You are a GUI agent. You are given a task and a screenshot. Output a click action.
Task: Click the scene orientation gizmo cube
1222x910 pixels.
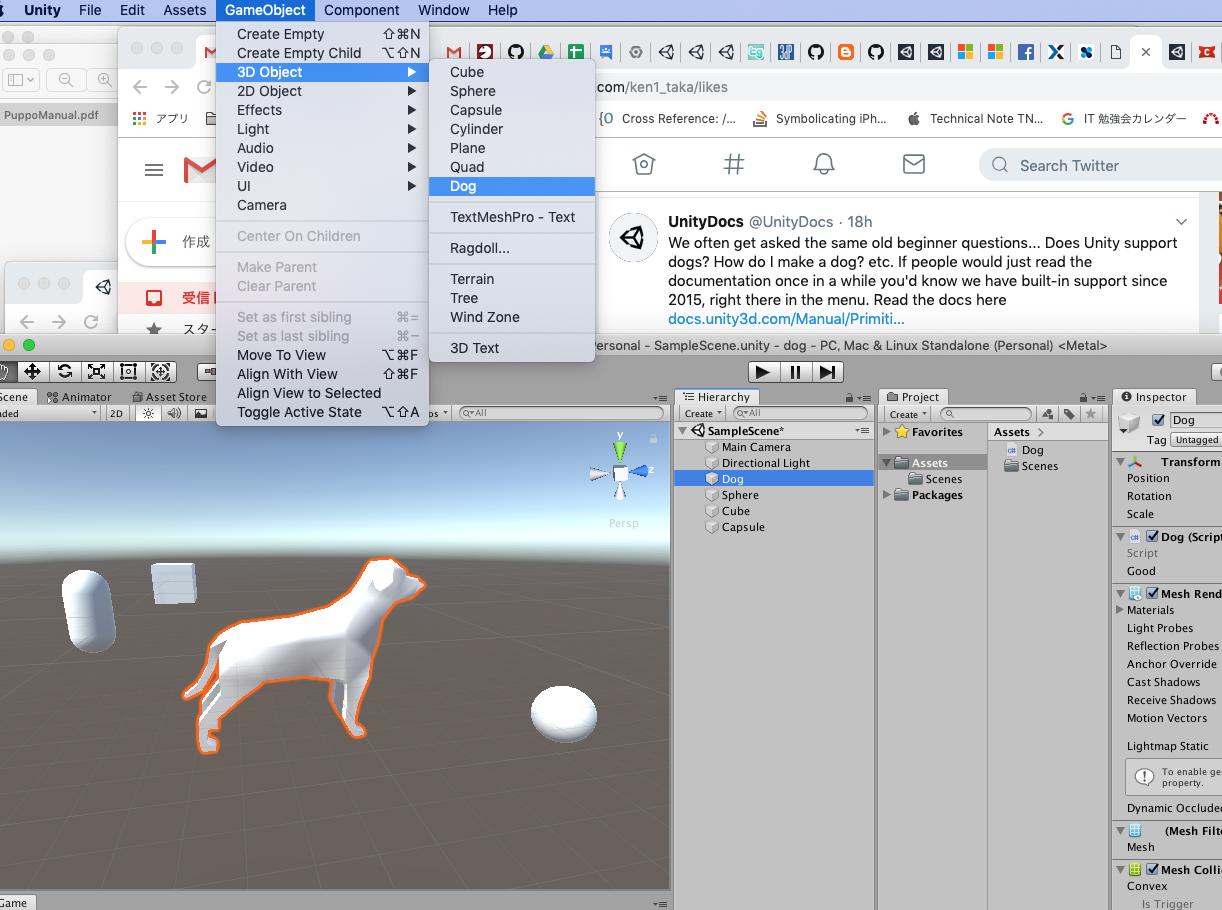click(x=620, y=473)
